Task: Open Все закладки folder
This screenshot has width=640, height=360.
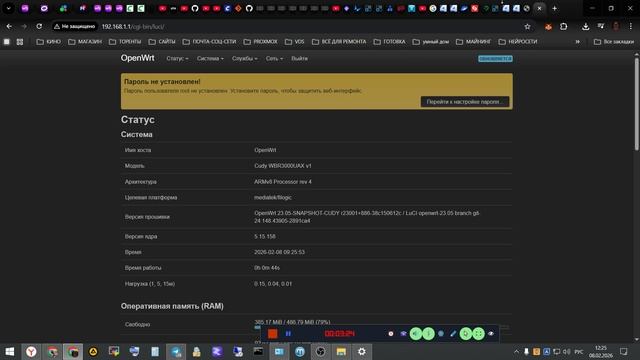Action: 614,42
